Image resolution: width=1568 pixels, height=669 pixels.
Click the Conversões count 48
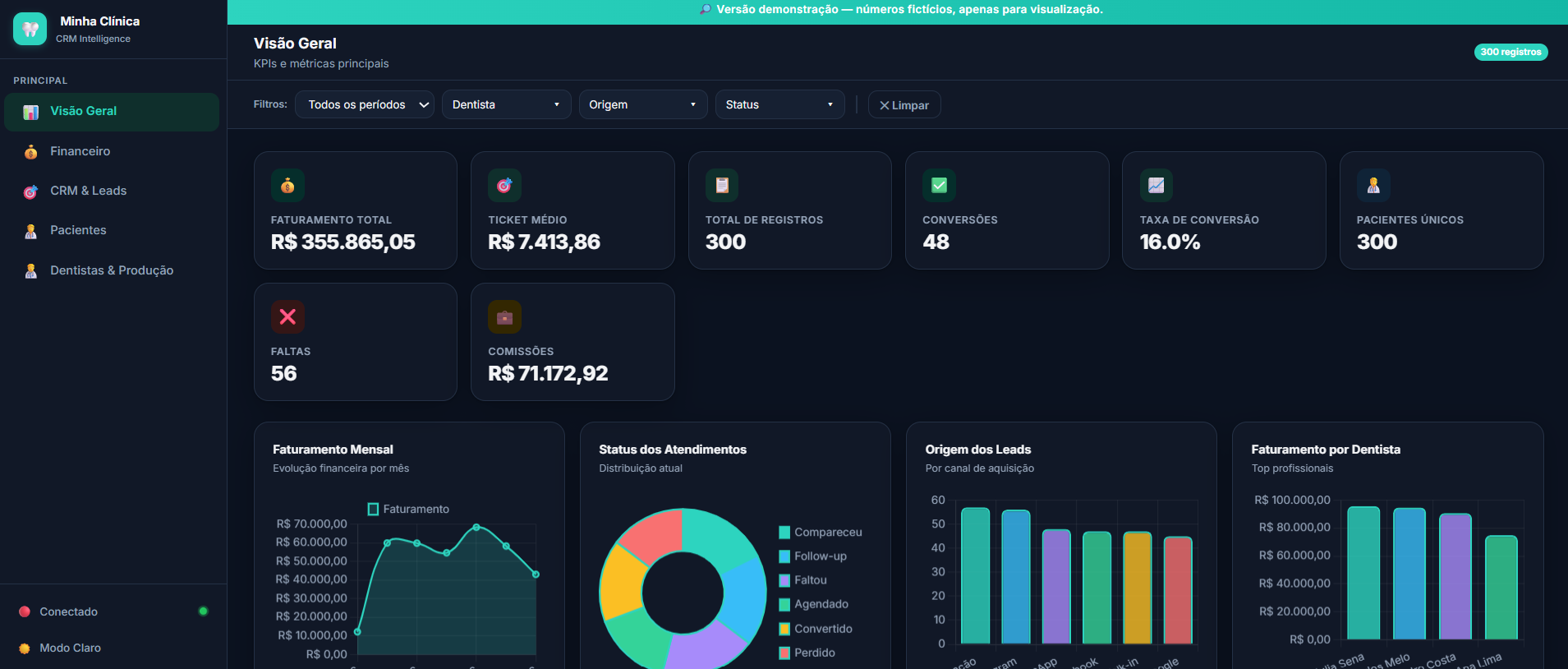936,242
